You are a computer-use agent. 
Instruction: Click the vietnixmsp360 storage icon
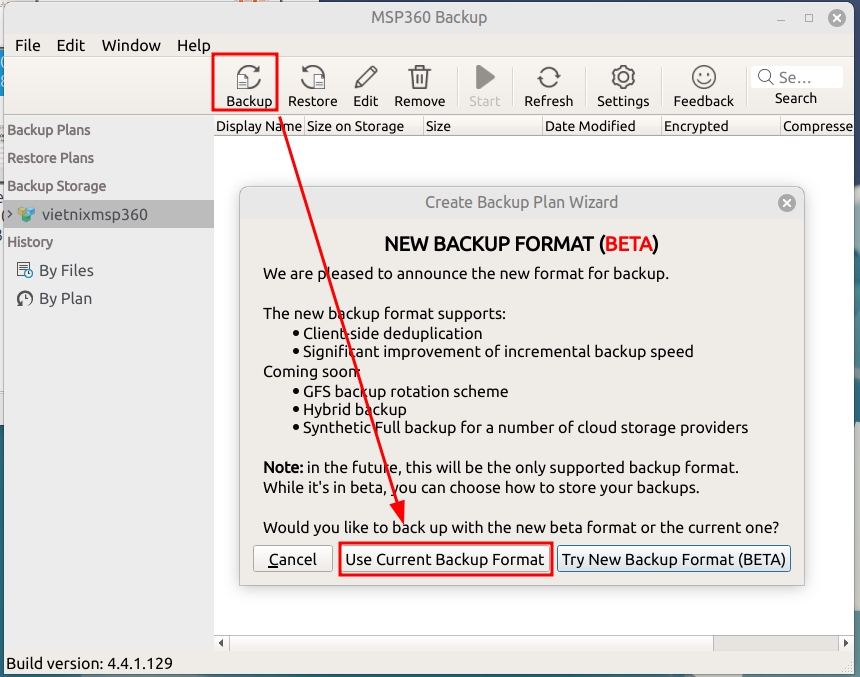[26, 214]
